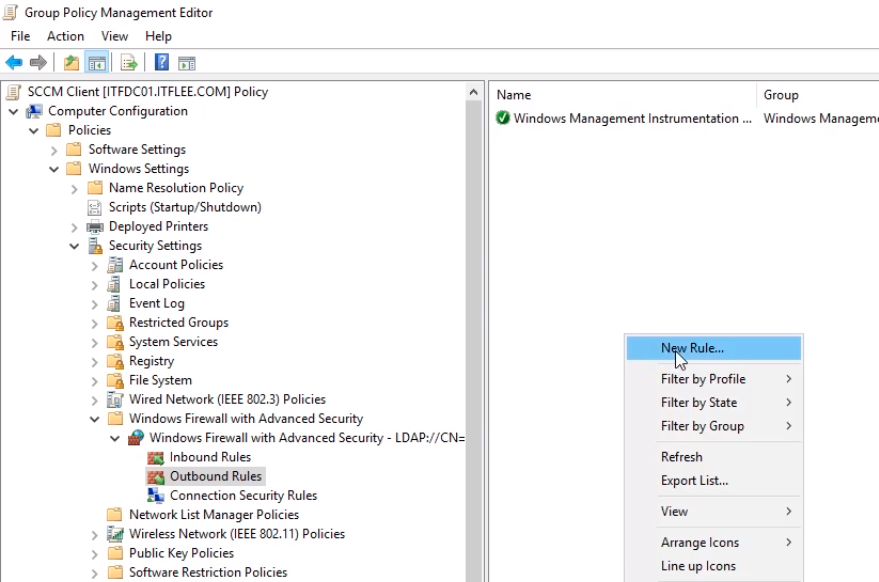Select Refresh in context menu

(x=714, y=457)
